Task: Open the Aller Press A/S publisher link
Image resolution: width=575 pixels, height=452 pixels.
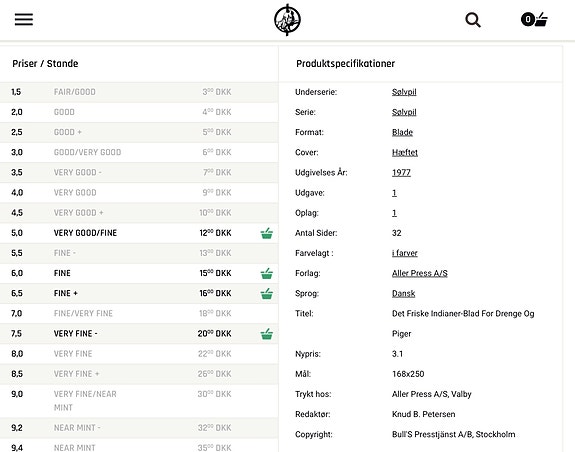Action: click(x=420, y=273)
